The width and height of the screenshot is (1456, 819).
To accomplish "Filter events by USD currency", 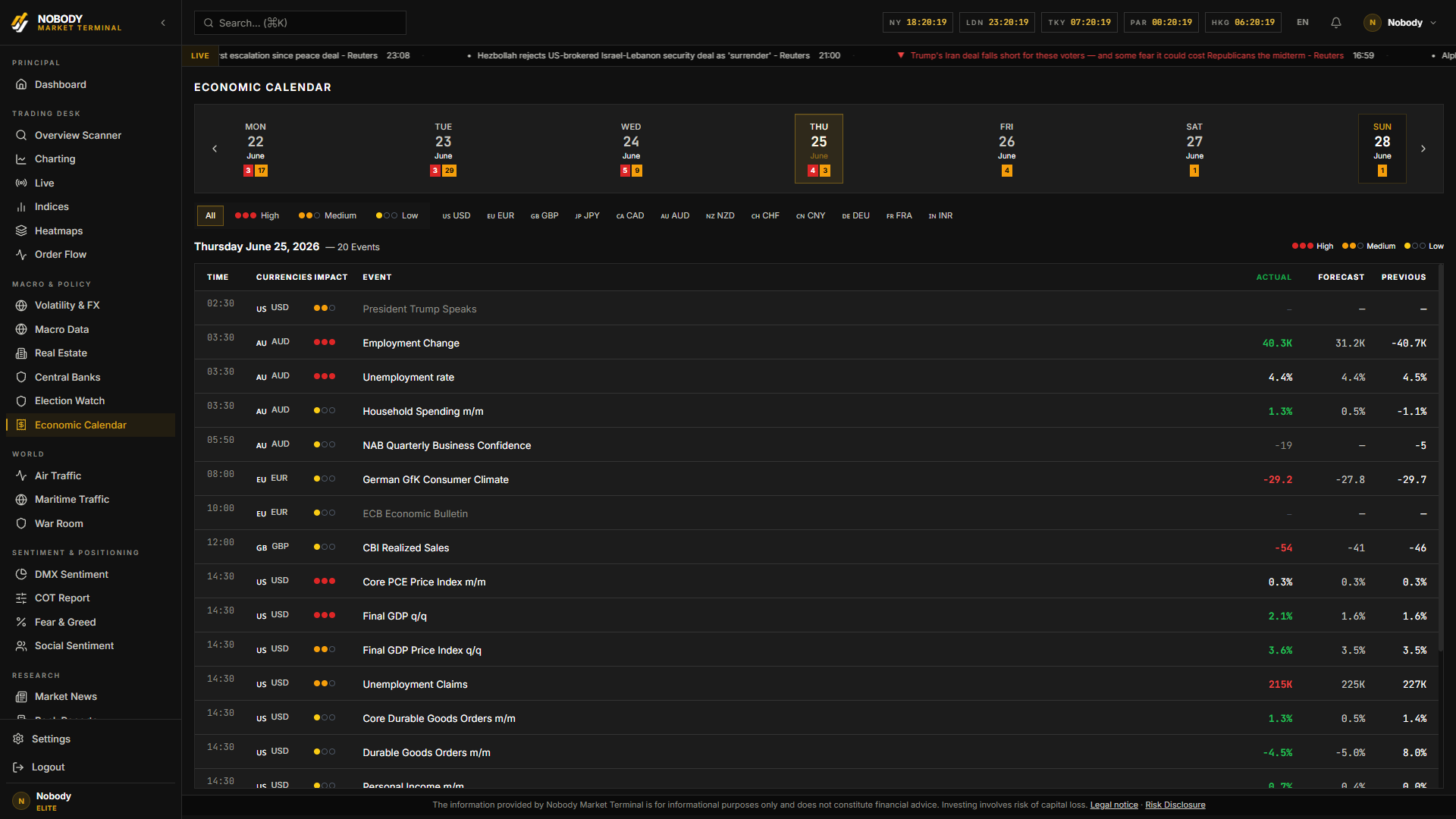I will tap(457, 215).
